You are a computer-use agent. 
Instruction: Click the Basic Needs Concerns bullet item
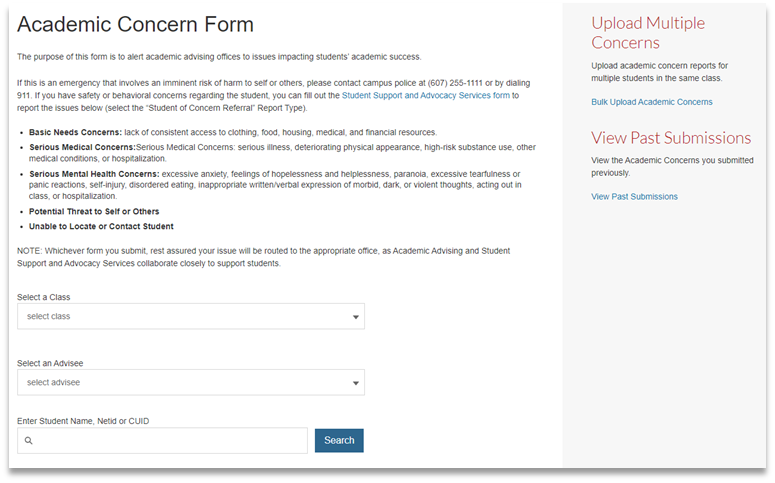tap(232, 132)
